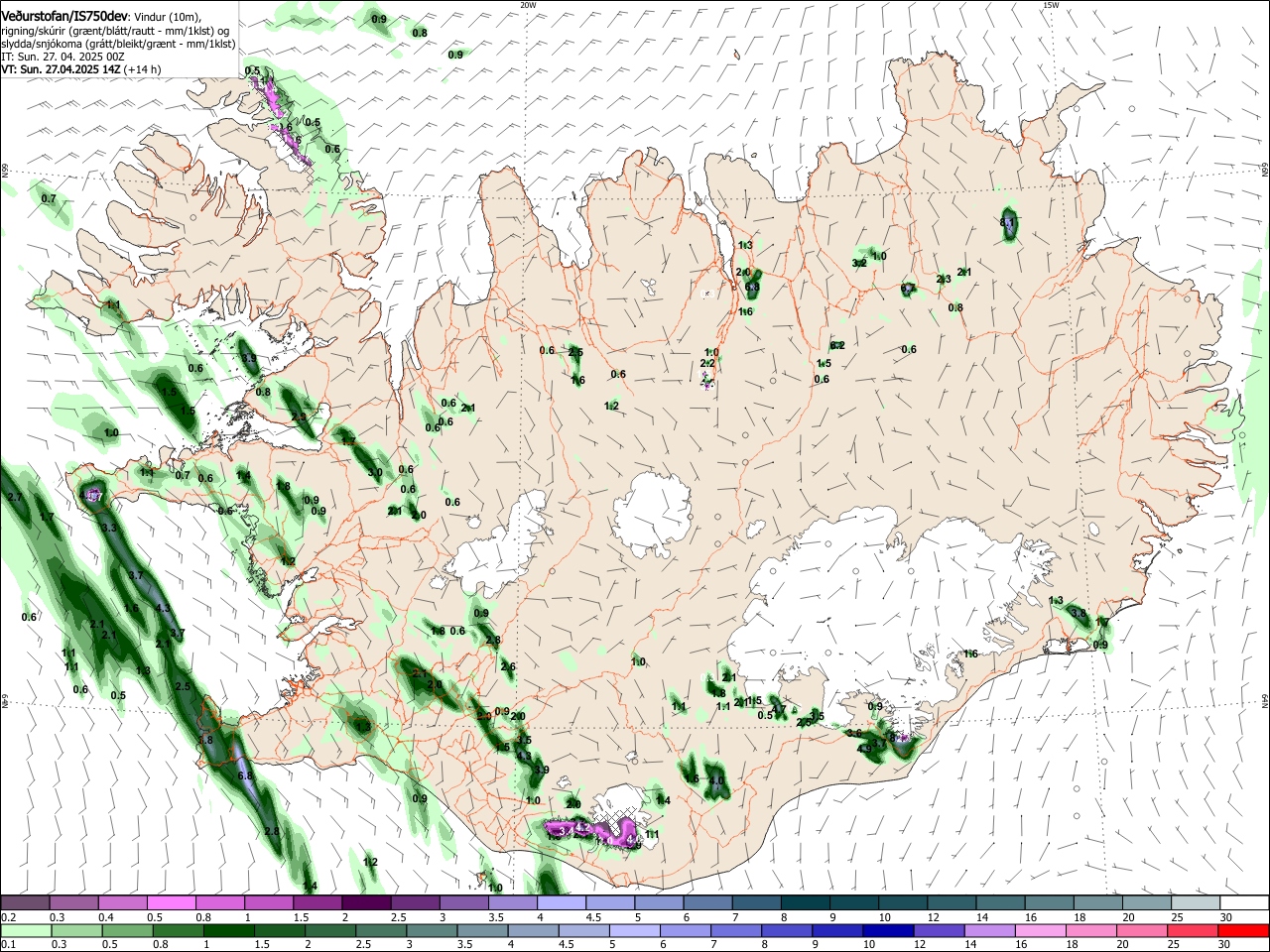Click lower legend row label 4.5
The image size is (1270, 952).
[x=567, y=945]
